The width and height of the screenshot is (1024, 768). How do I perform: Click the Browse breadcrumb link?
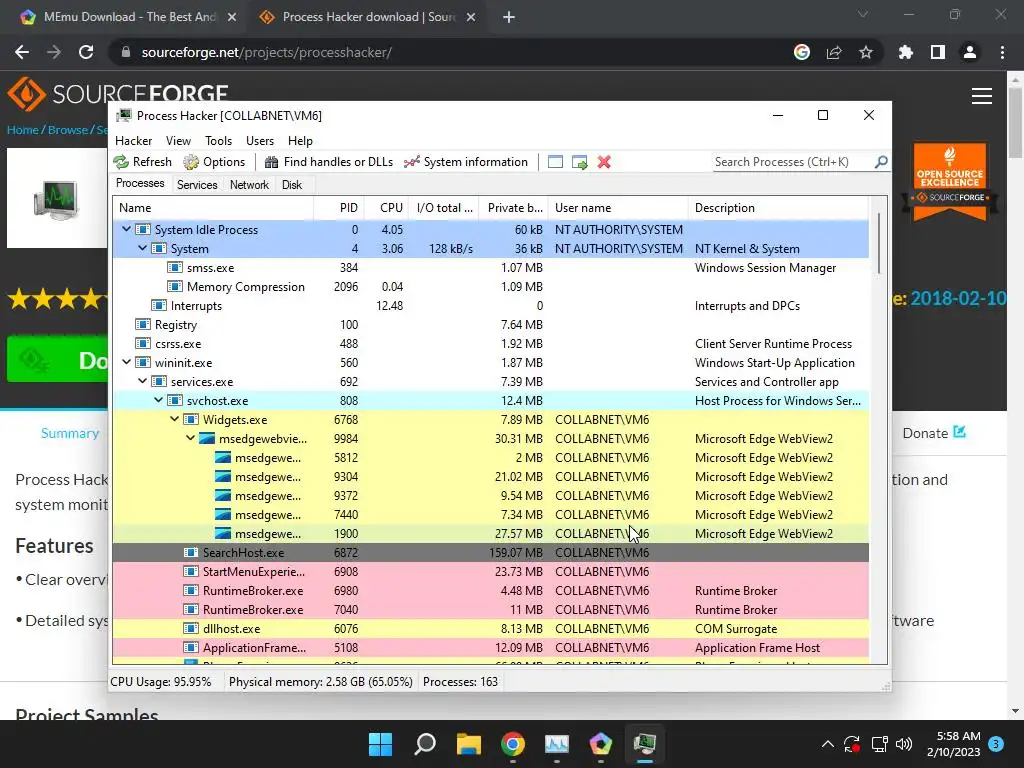coord(67,130)
